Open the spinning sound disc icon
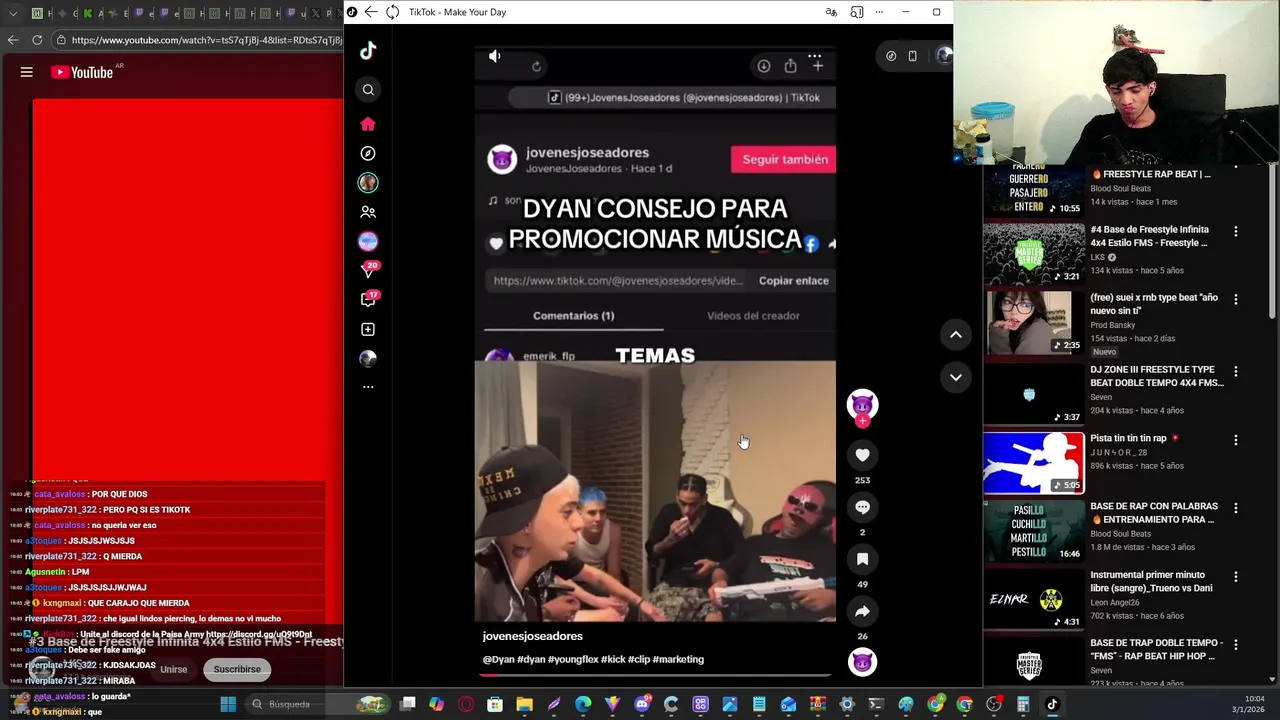The width and height of the screenshot is (1280, 720). 862,662
